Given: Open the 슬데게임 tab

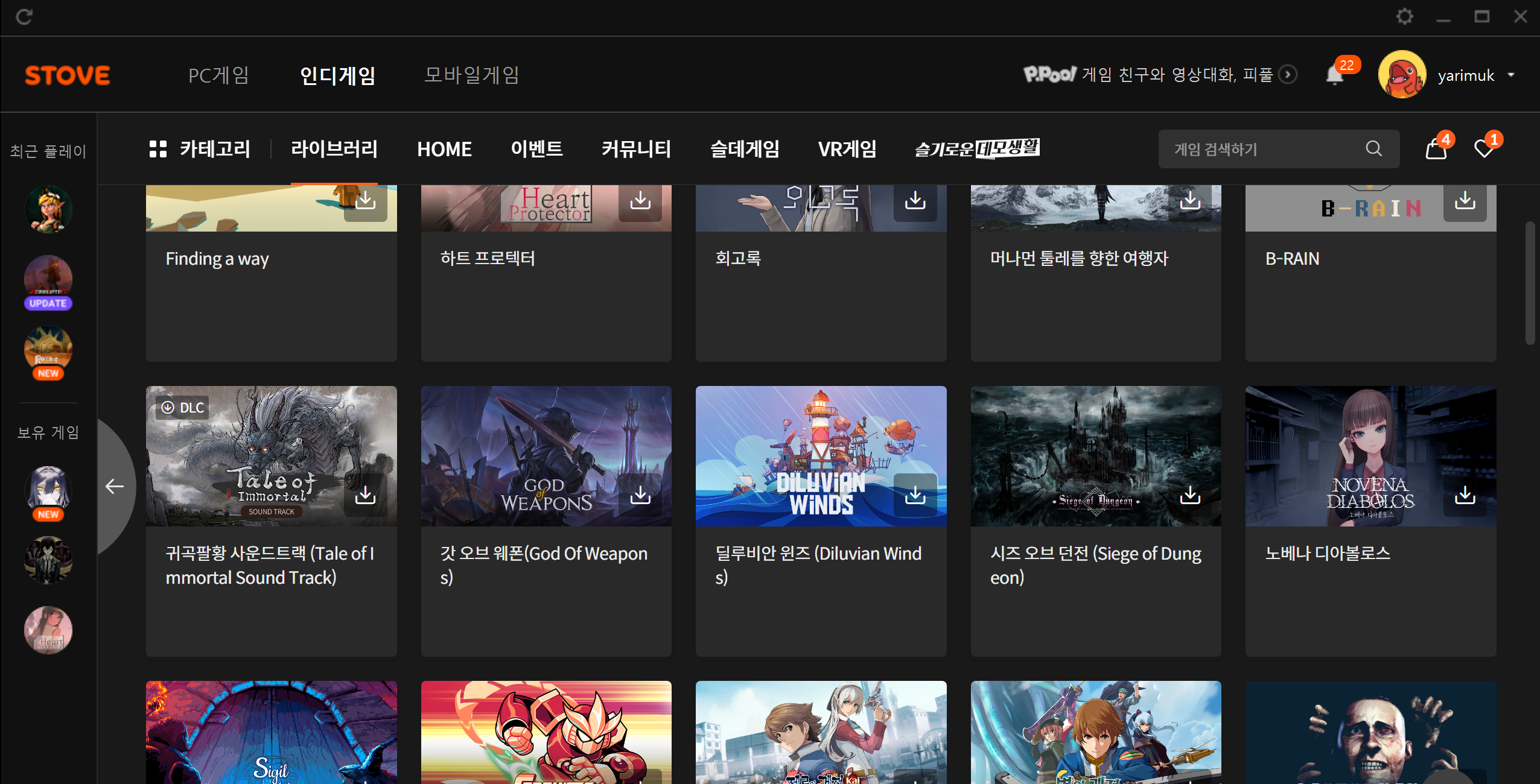Looking at the screenshot, I should [x=745, y=149].
